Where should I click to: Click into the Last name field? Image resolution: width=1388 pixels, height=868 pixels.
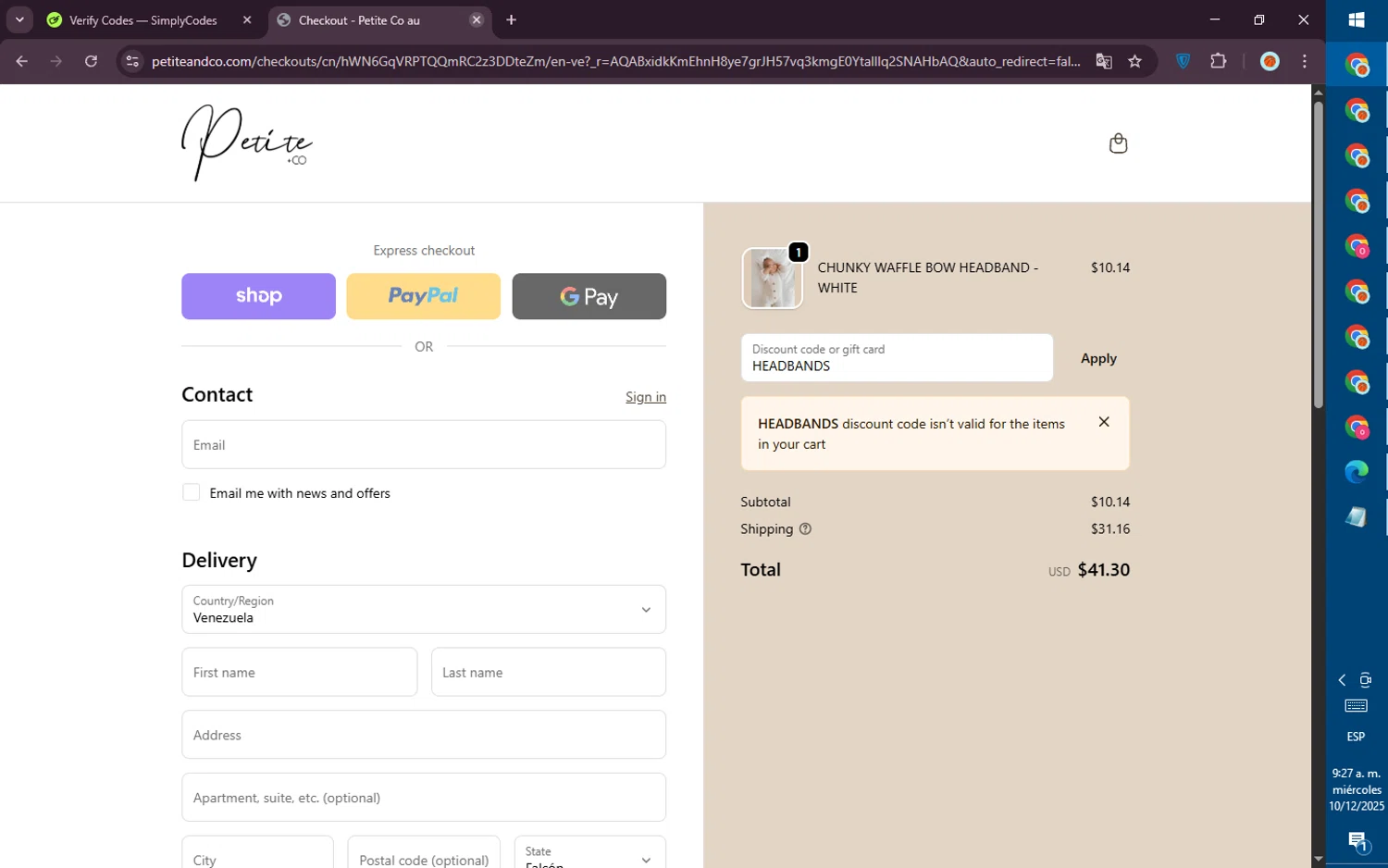549,672
